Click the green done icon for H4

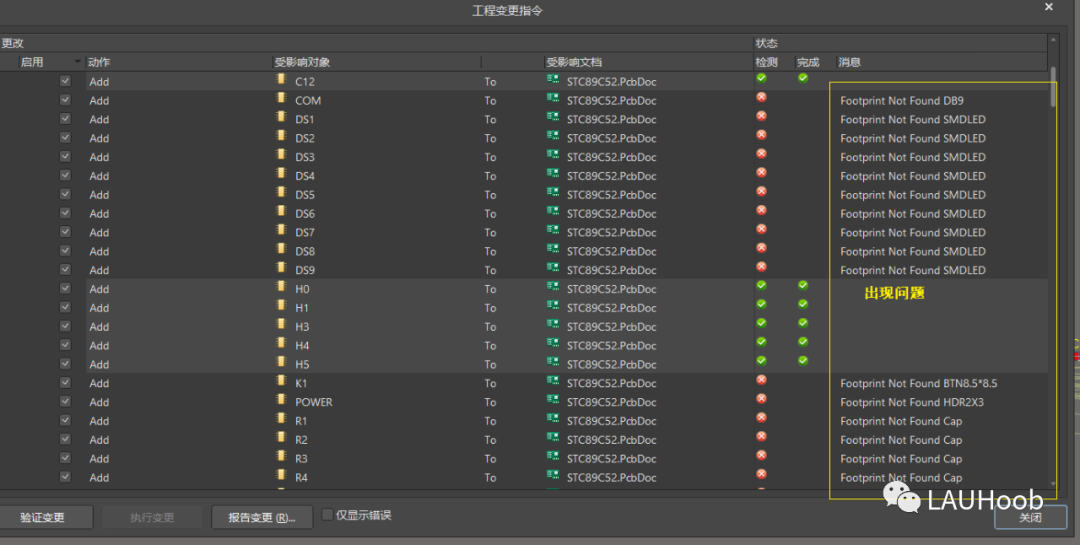tap(803, 342)
